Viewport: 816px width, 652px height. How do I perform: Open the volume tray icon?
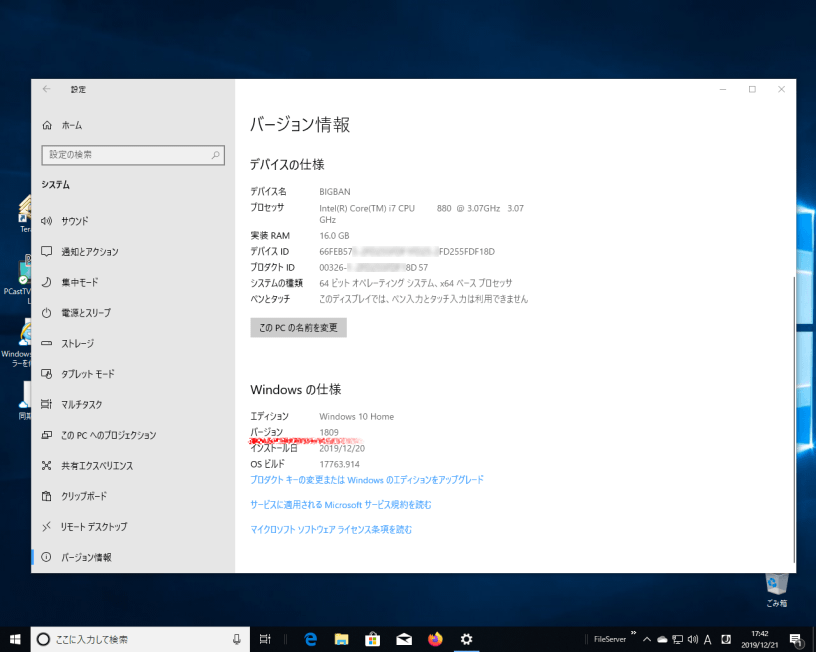coord(692,640)
